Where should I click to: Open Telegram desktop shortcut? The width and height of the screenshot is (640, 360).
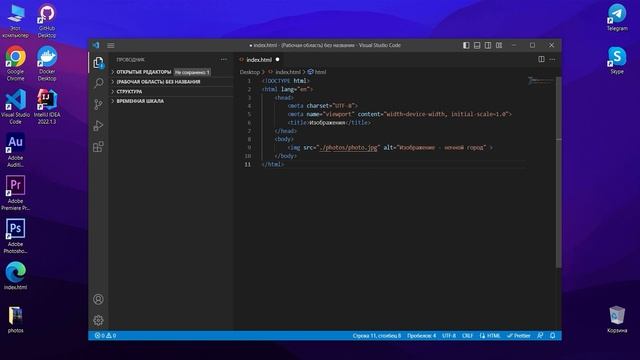point(617,18)
